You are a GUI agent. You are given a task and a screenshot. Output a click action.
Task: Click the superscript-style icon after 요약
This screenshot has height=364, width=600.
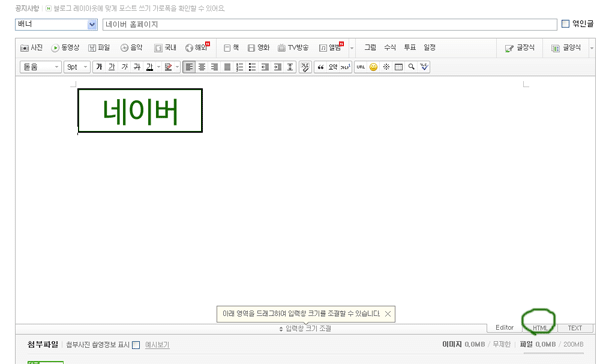(346, 67)
